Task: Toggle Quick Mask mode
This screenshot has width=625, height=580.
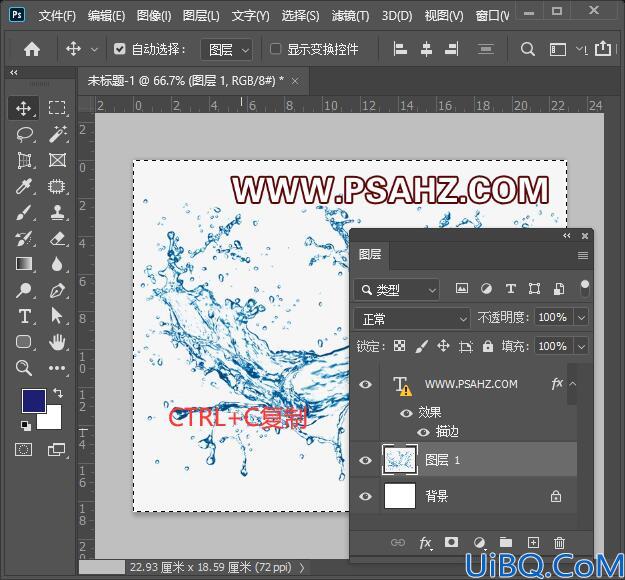Action: tap(24, 450)
